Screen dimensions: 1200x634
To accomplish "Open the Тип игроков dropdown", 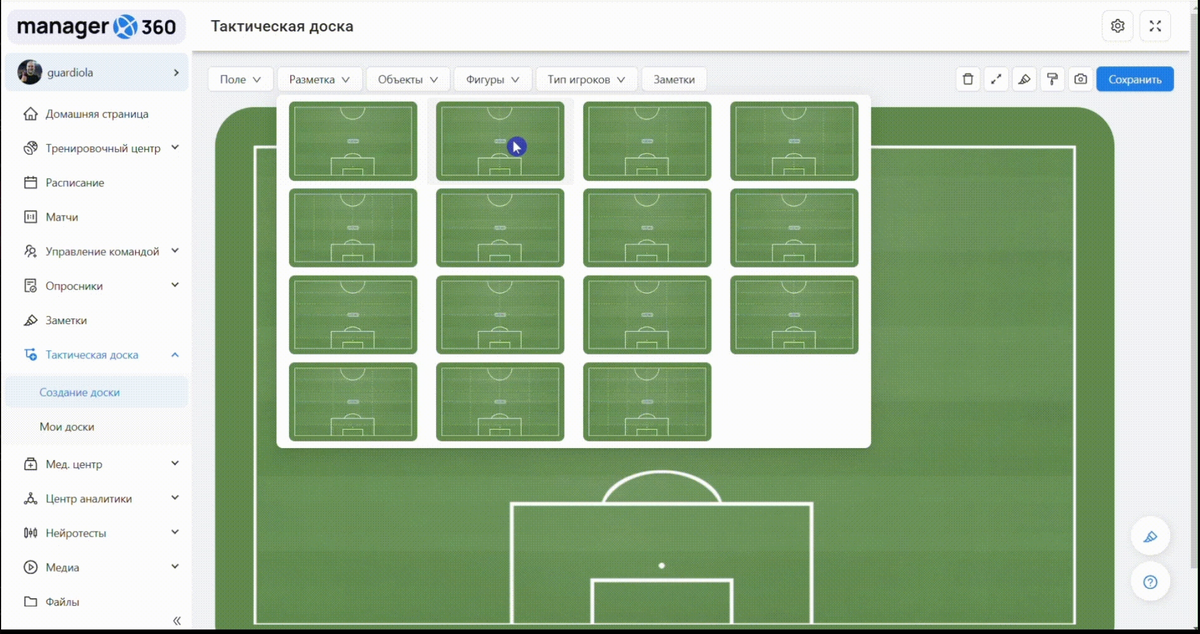I will tap(587, 79).
